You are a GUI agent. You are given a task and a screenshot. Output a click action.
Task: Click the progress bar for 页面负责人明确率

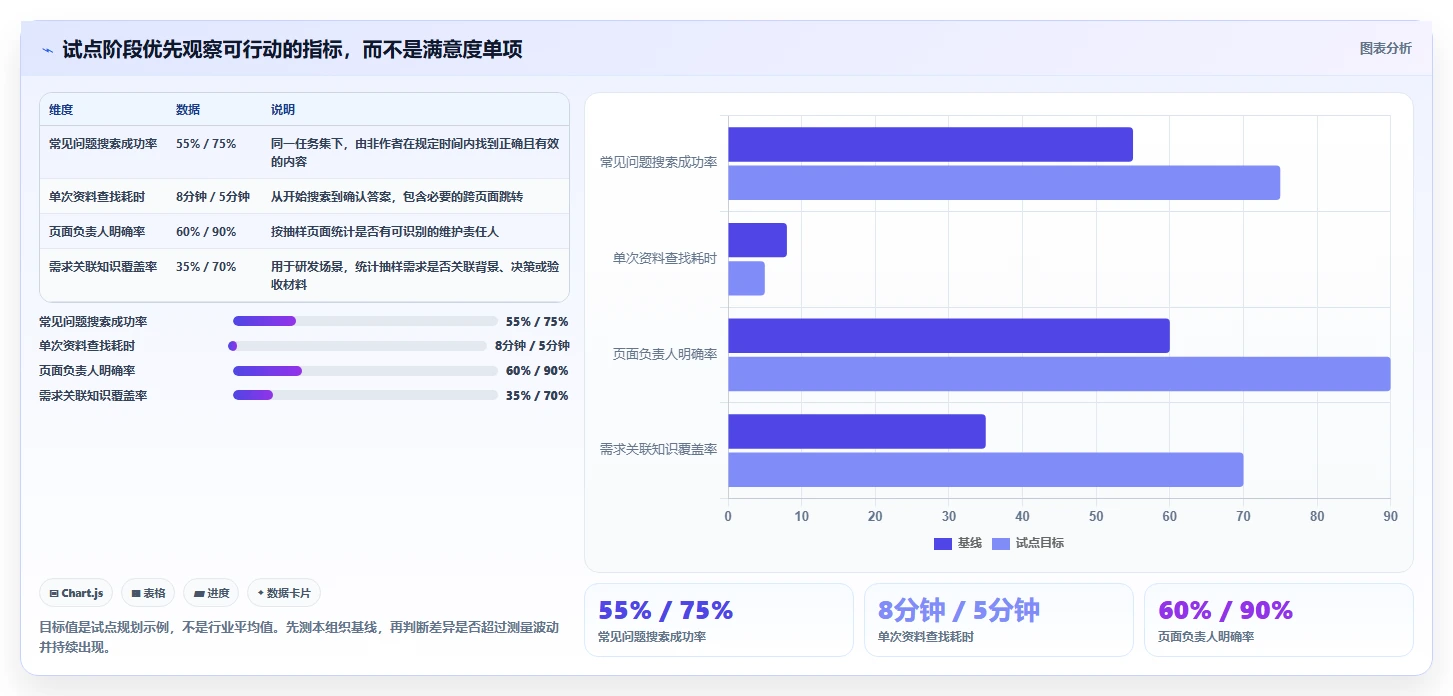coord(365,371)
